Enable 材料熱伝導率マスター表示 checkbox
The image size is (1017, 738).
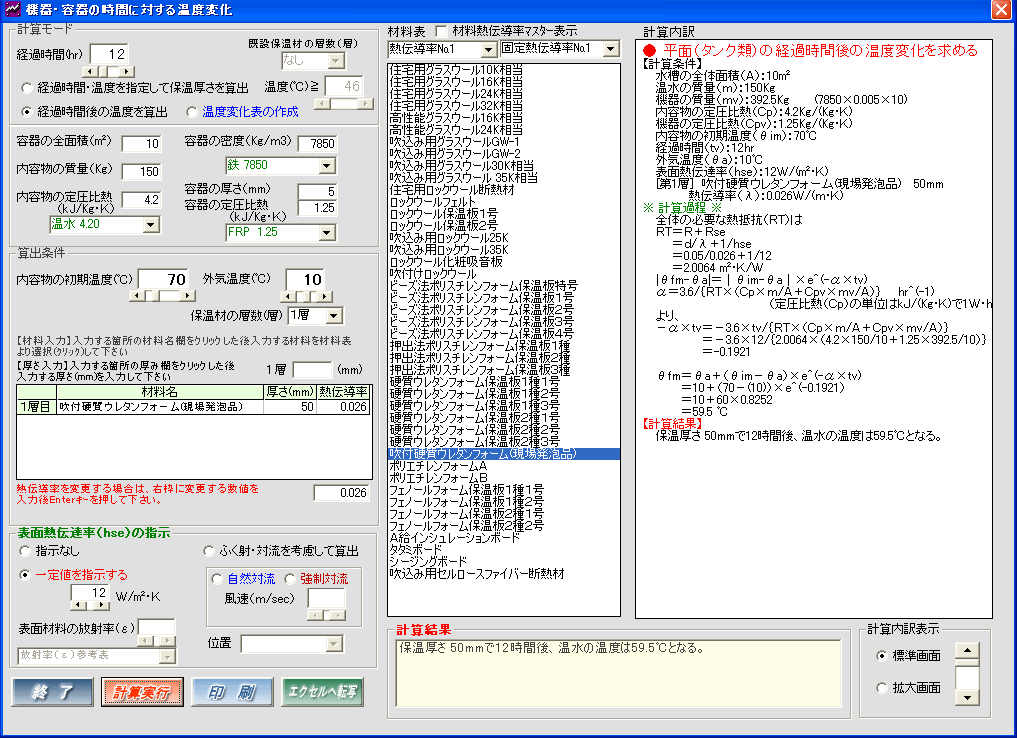442,31
